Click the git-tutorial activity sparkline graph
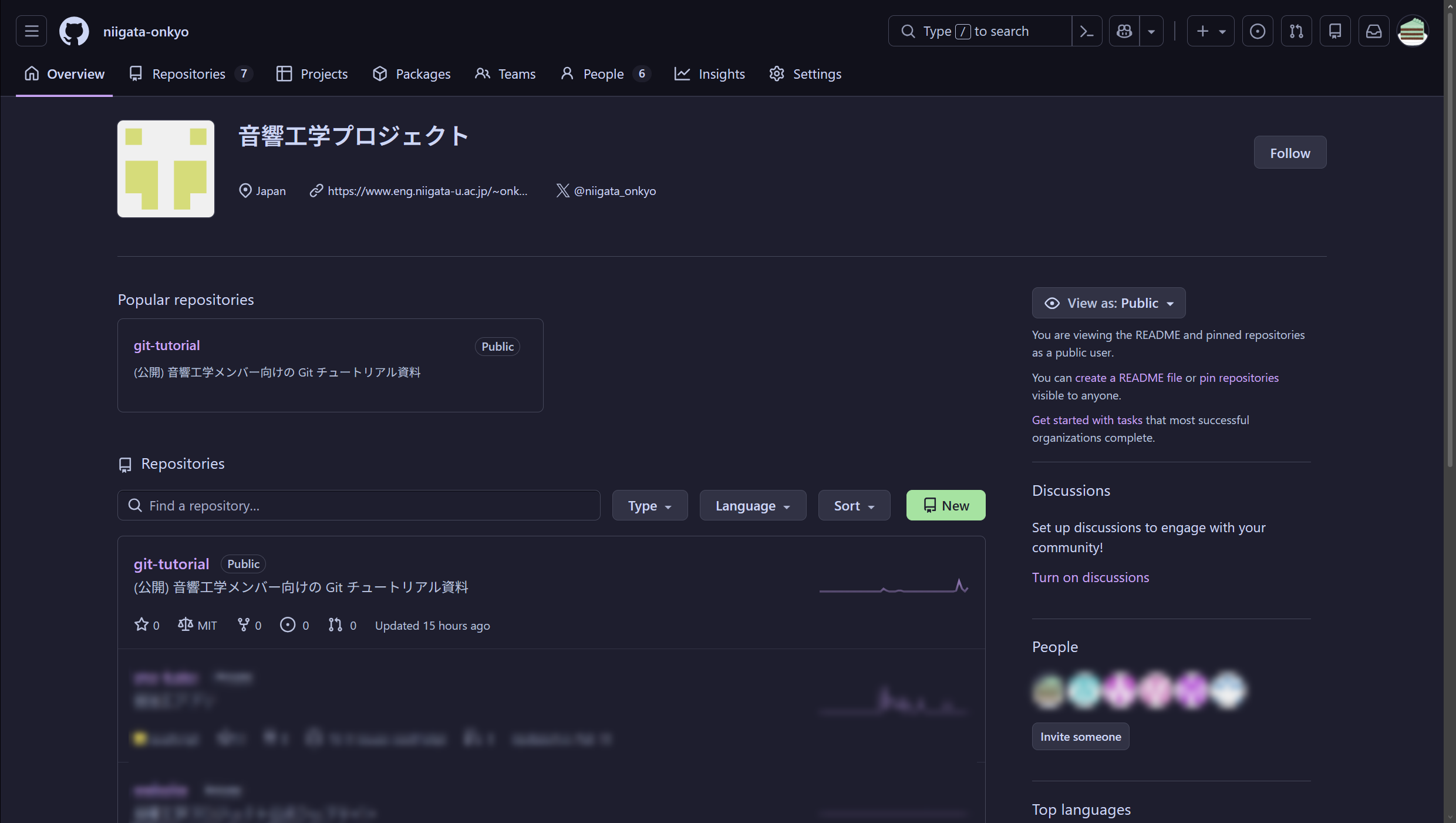Viewport: 1456px width, 823px height. point(894,586)
